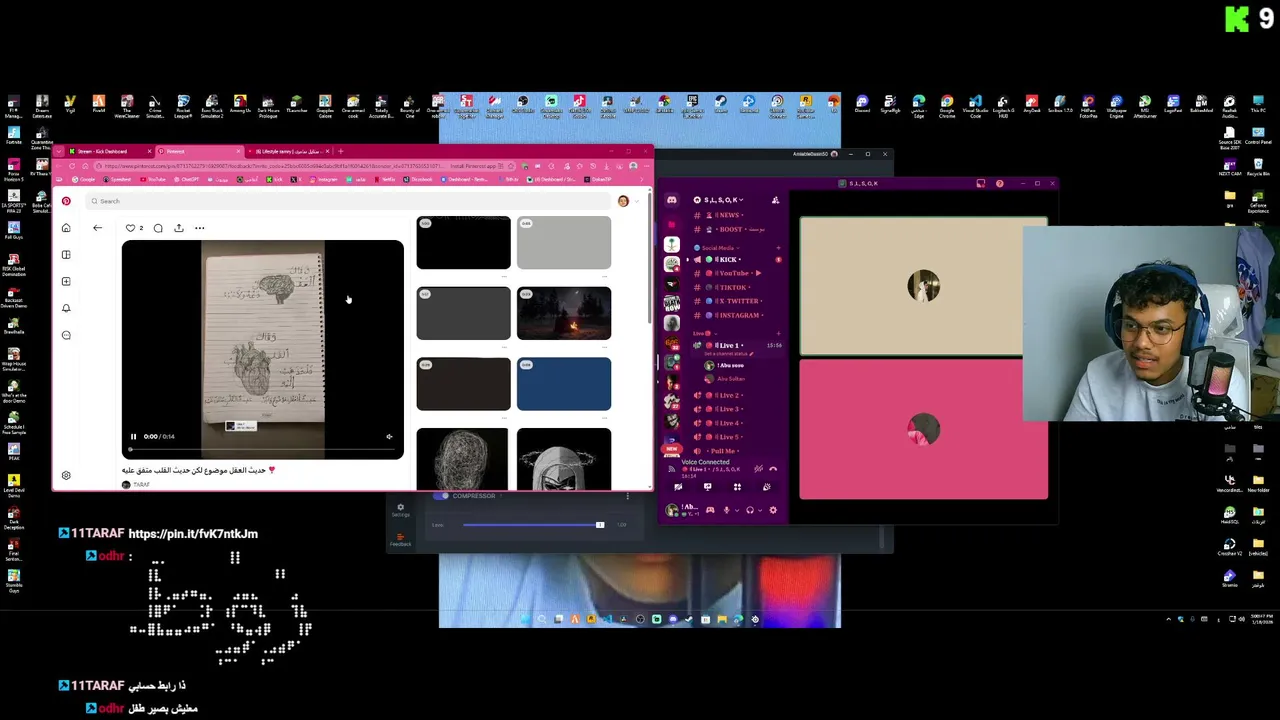This screenshot has width=1280, height=720.
Task: Switch to the Pinterest browser tab
Action: (199, 151)
